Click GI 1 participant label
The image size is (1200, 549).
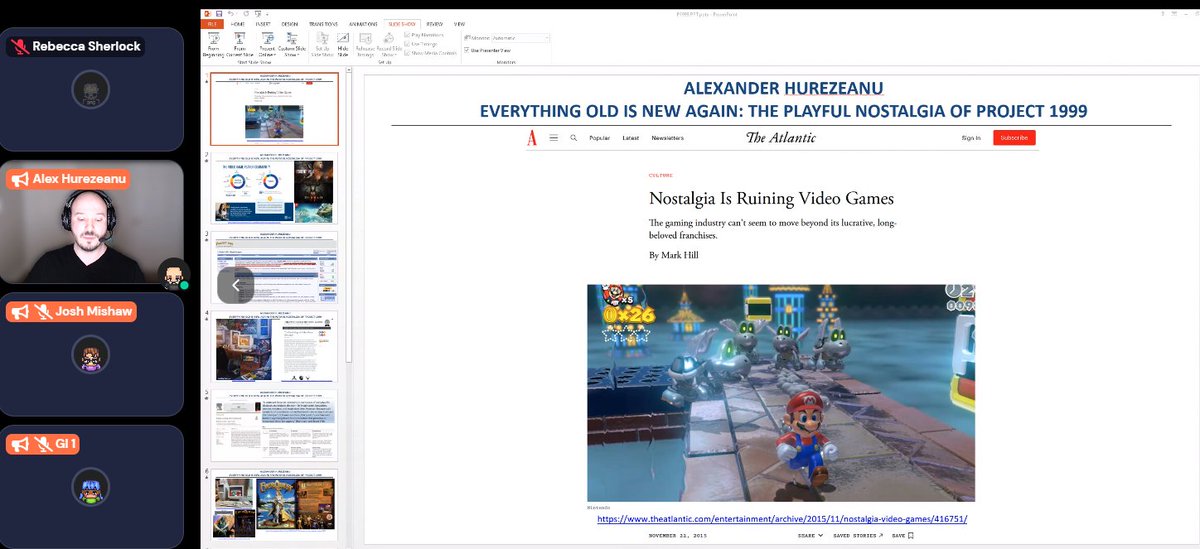(x=43, y=444)
